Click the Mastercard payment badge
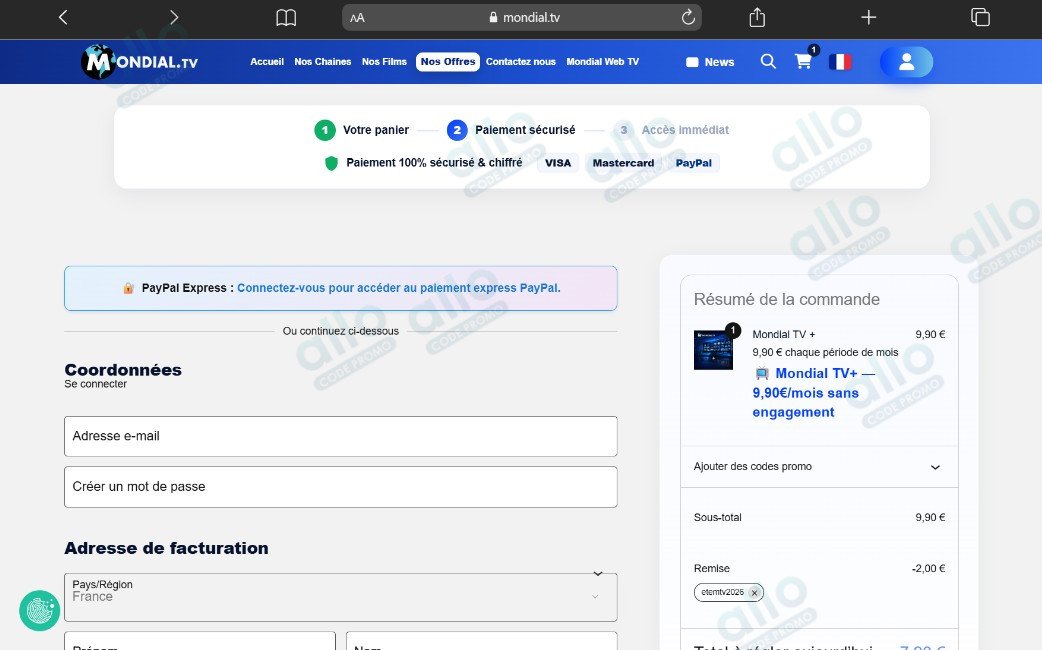This screenshot has height=650, width=1042. tap(623, 163)
